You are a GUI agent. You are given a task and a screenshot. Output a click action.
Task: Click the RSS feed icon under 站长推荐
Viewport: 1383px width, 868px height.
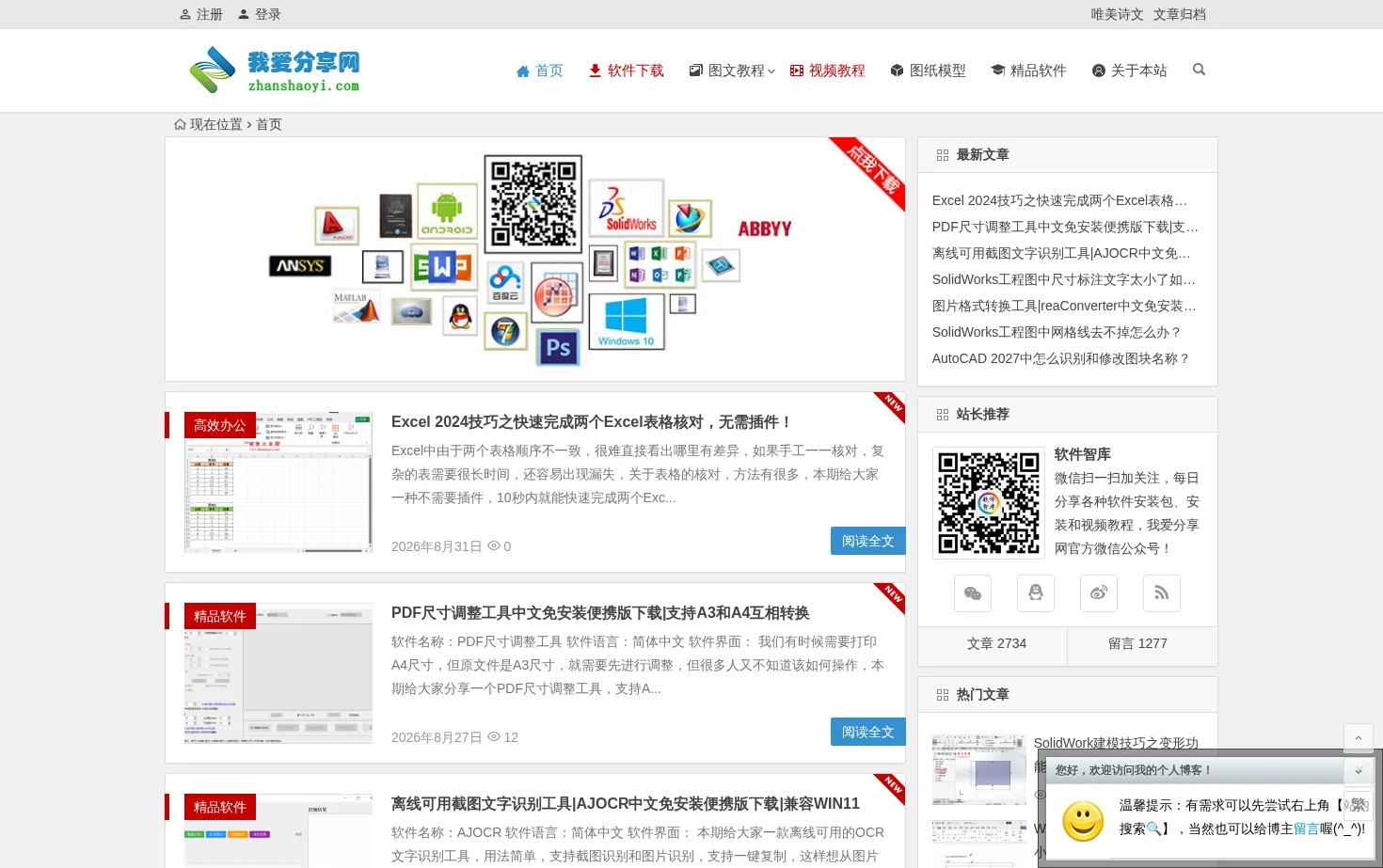click(1162, 593)
